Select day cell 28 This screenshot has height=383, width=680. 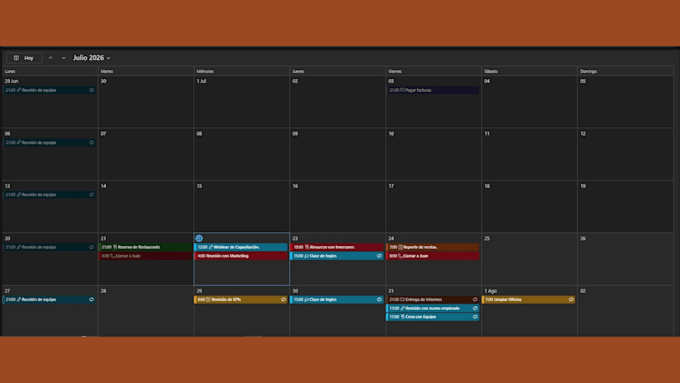(x=146, y=311)
